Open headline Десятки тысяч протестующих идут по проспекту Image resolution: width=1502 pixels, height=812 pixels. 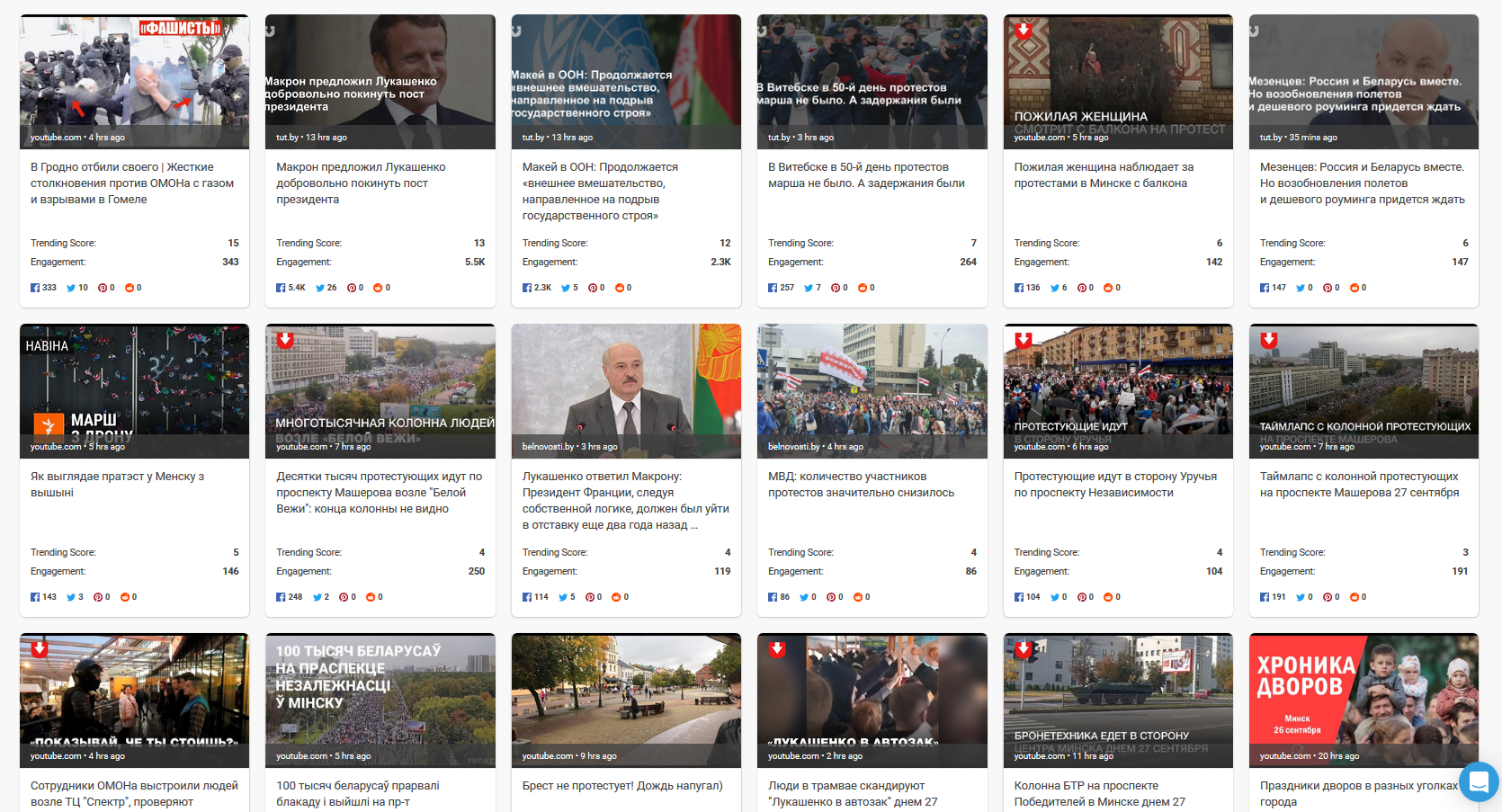coord(379,493)
